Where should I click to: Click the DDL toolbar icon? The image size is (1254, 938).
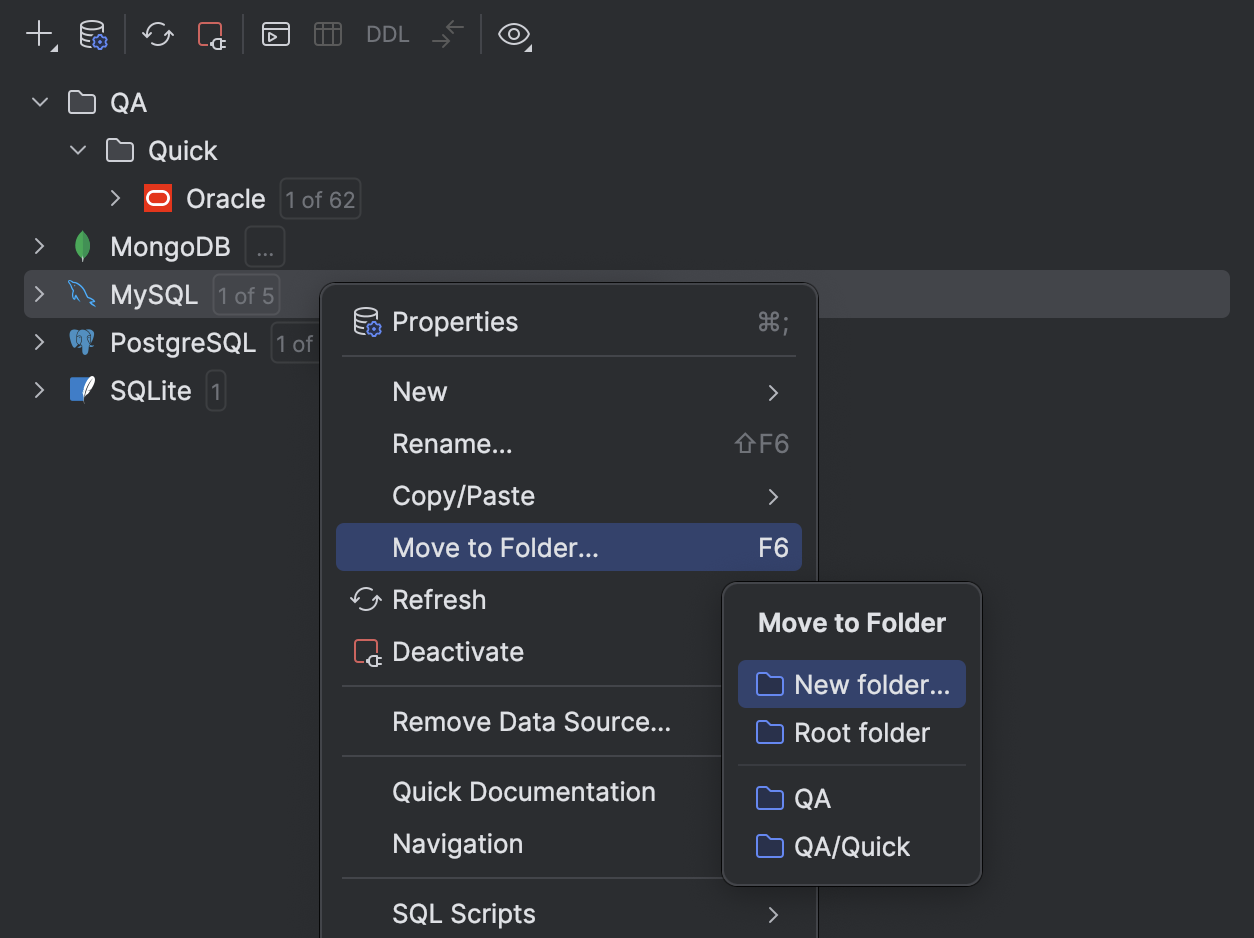tap(386, 34)
